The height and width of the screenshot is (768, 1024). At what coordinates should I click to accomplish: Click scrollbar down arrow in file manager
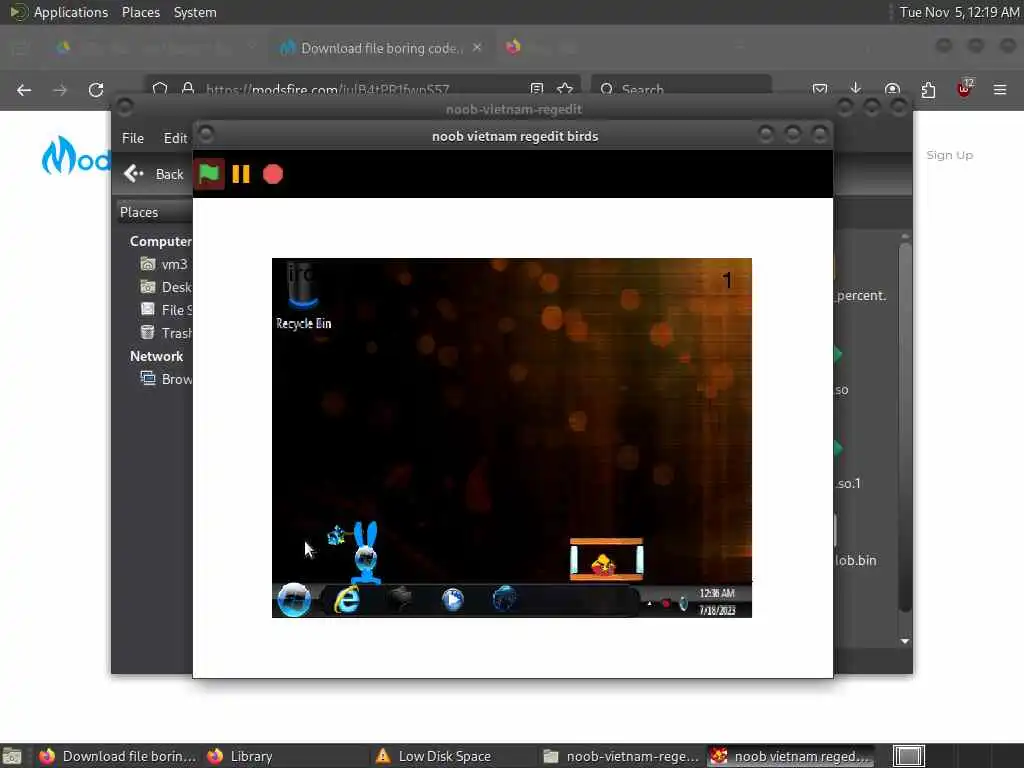tap(904, 641)
